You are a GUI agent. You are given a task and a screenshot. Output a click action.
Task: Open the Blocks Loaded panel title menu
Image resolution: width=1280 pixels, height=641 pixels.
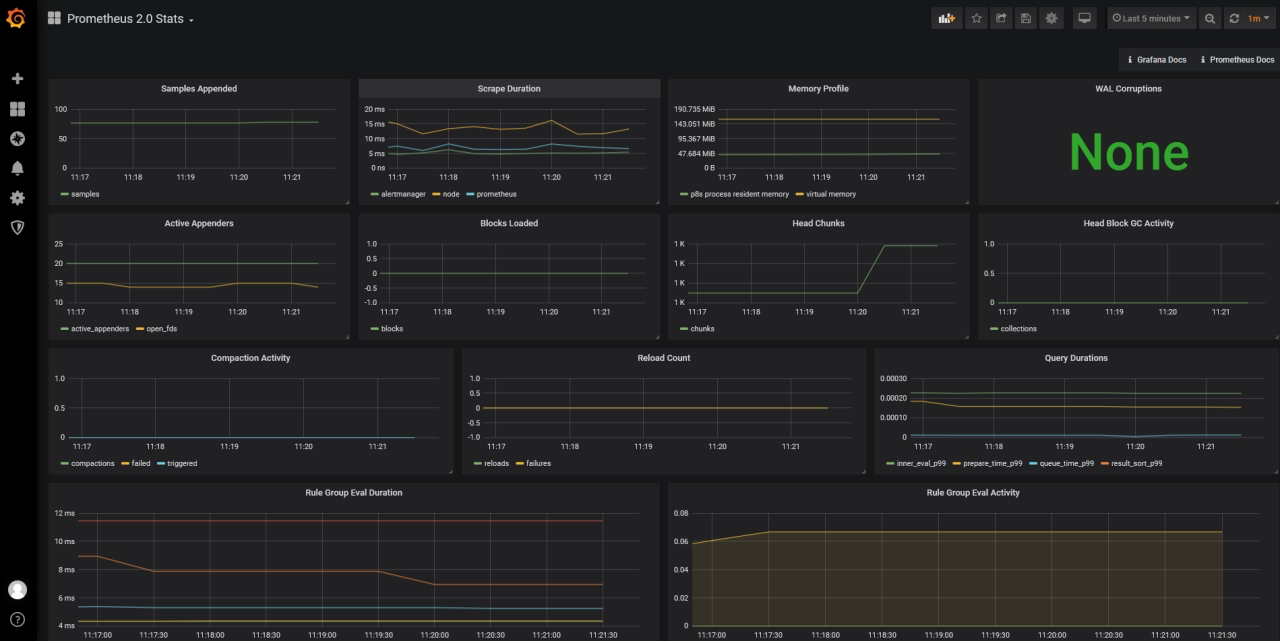[x=509, y=223]
